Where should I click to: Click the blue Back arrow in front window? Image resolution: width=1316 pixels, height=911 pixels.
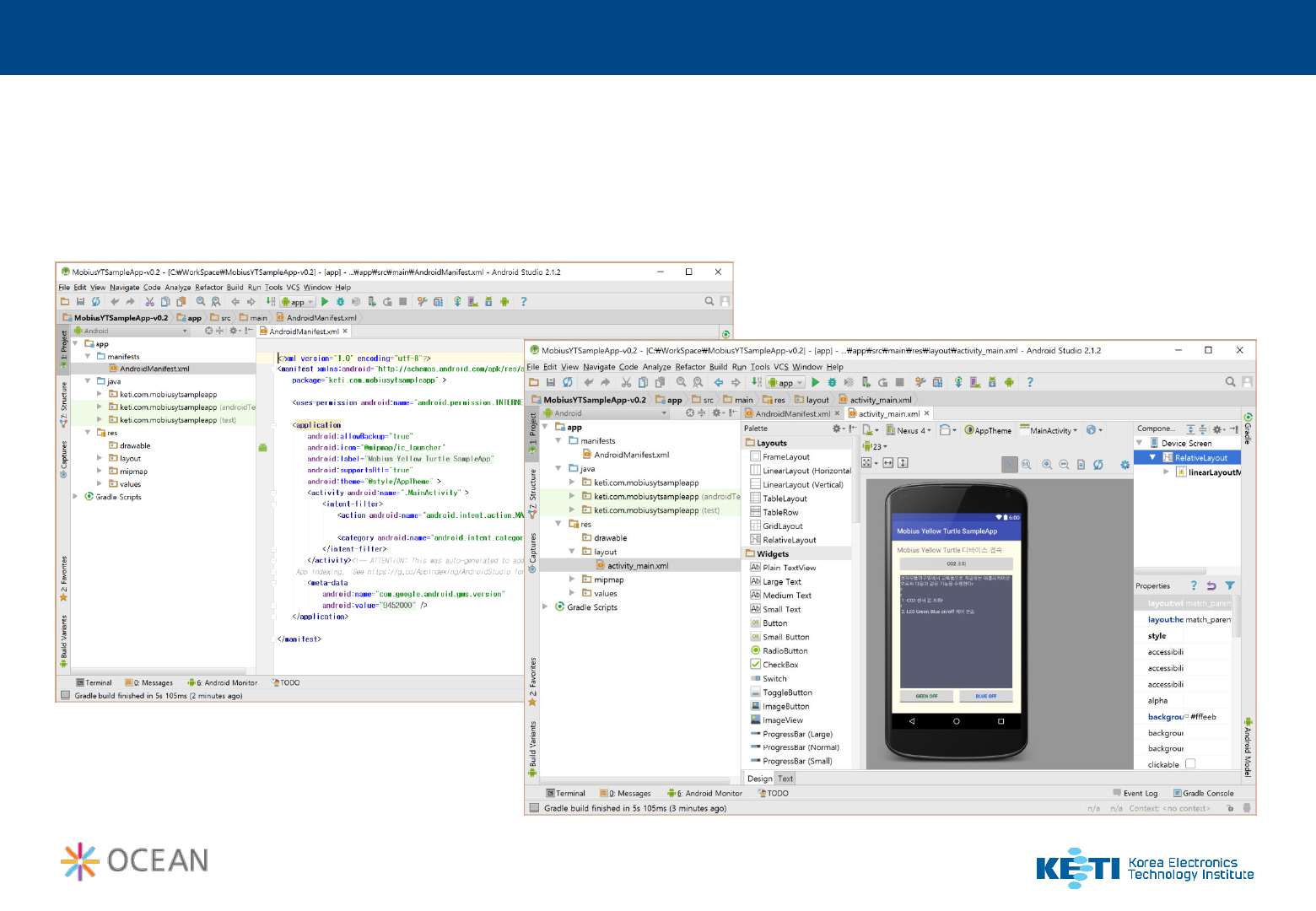tap(719, 382)
